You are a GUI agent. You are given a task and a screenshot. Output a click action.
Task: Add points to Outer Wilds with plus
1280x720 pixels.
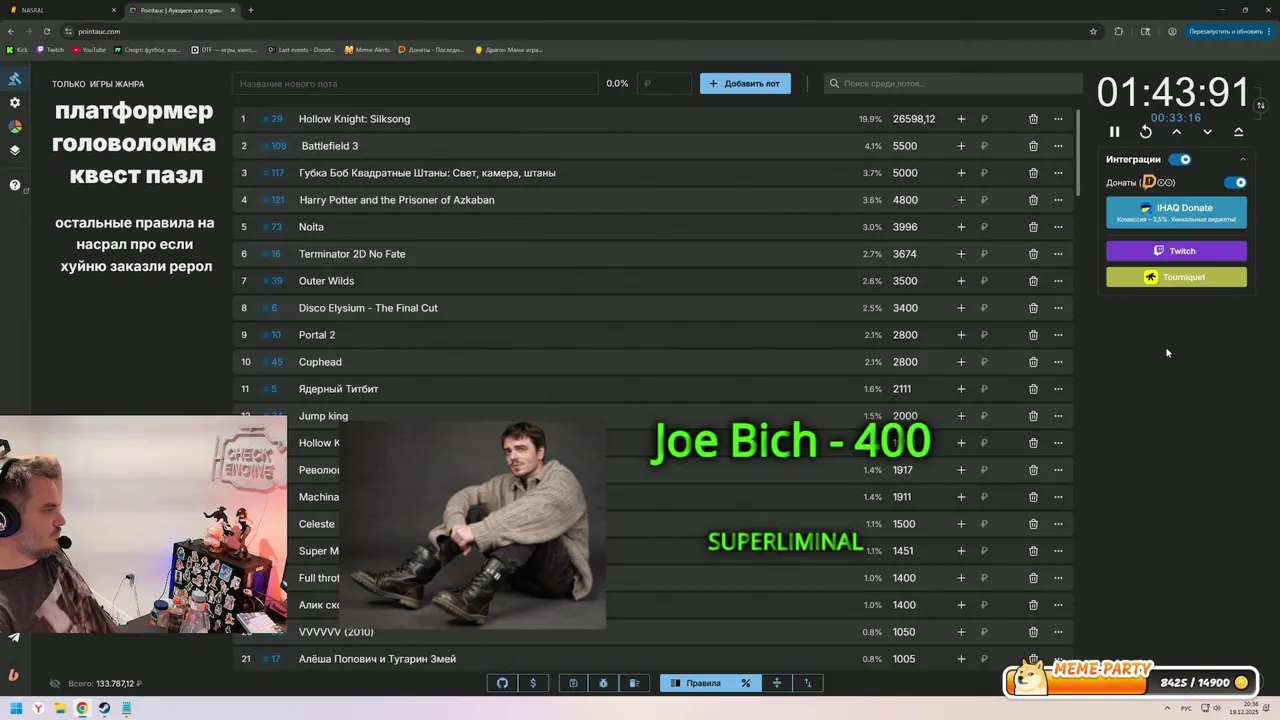tap(961, 281)
